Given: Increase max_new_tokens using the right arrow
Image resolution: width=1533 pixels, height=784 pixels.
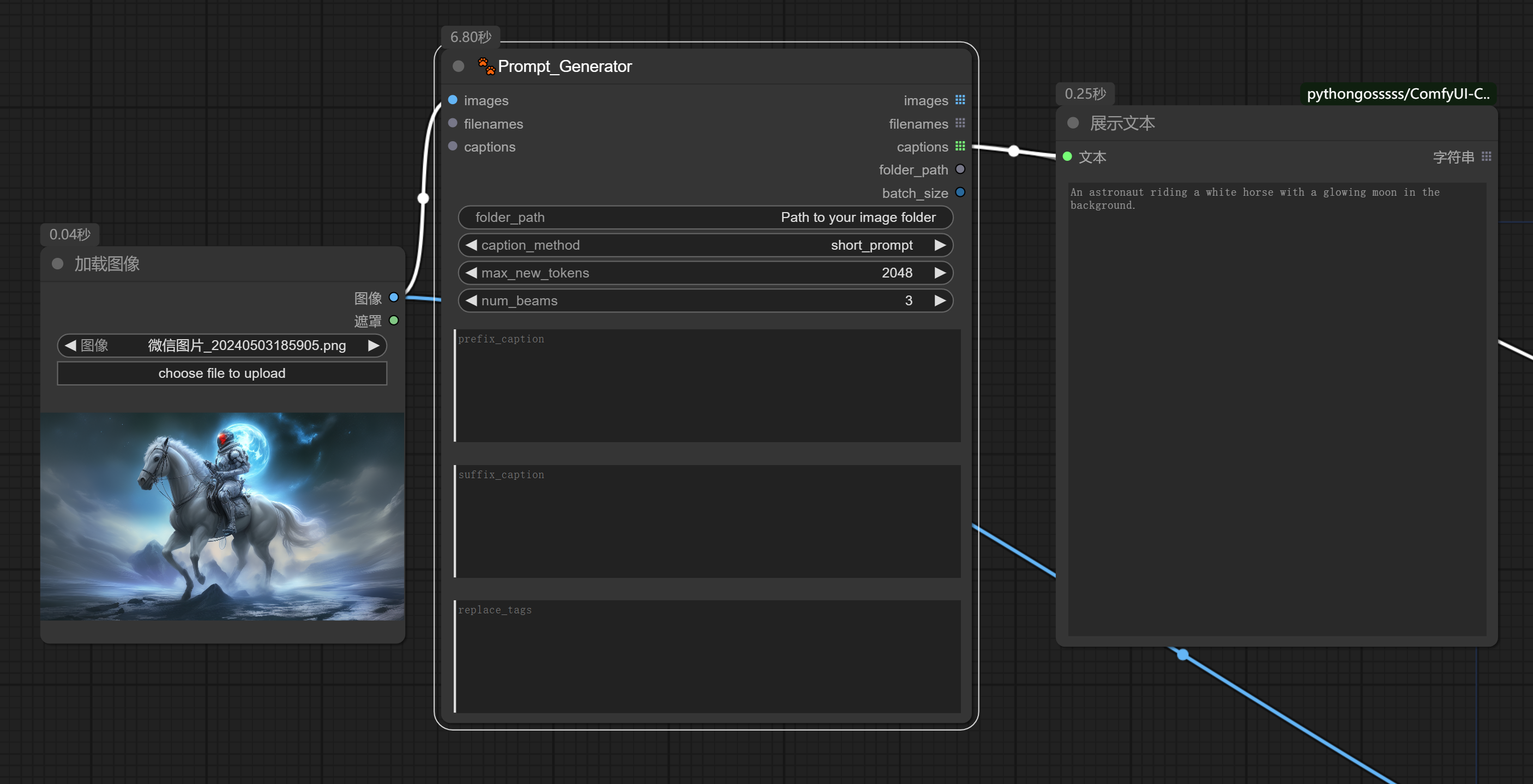Looking at the screenshot, I should pos(940,273).
